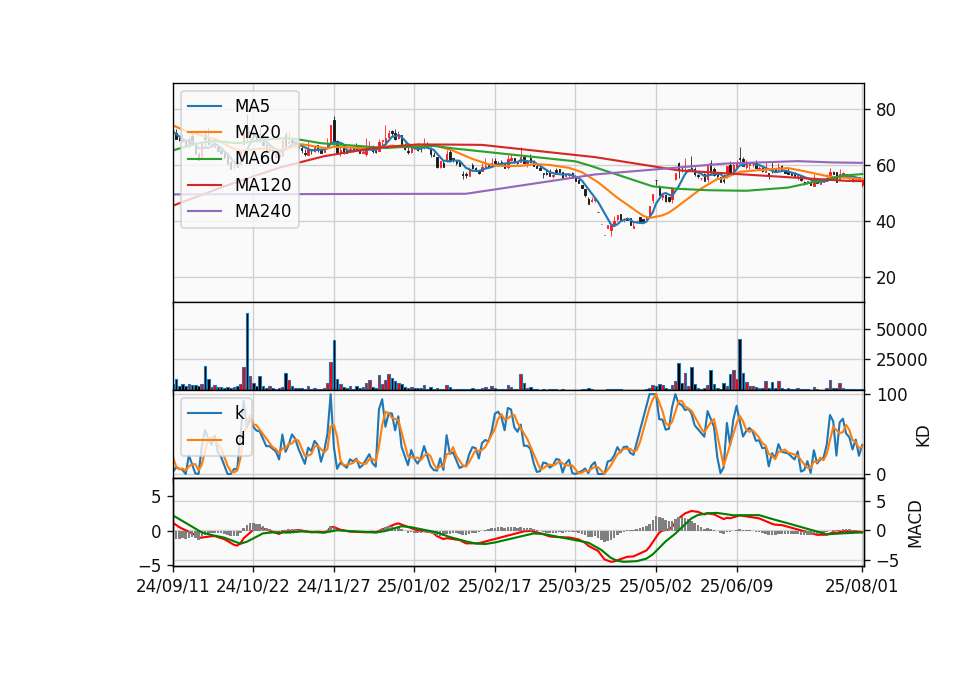Click the d legend entry in KD panel

[239, 439]
